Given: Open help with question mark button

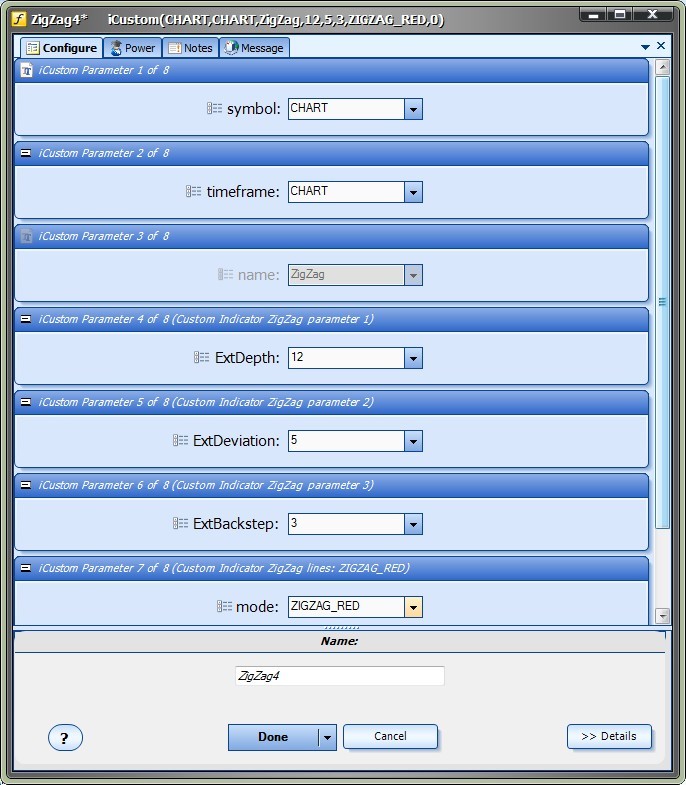Looking at the screenshot, I should tap(65, 737).
